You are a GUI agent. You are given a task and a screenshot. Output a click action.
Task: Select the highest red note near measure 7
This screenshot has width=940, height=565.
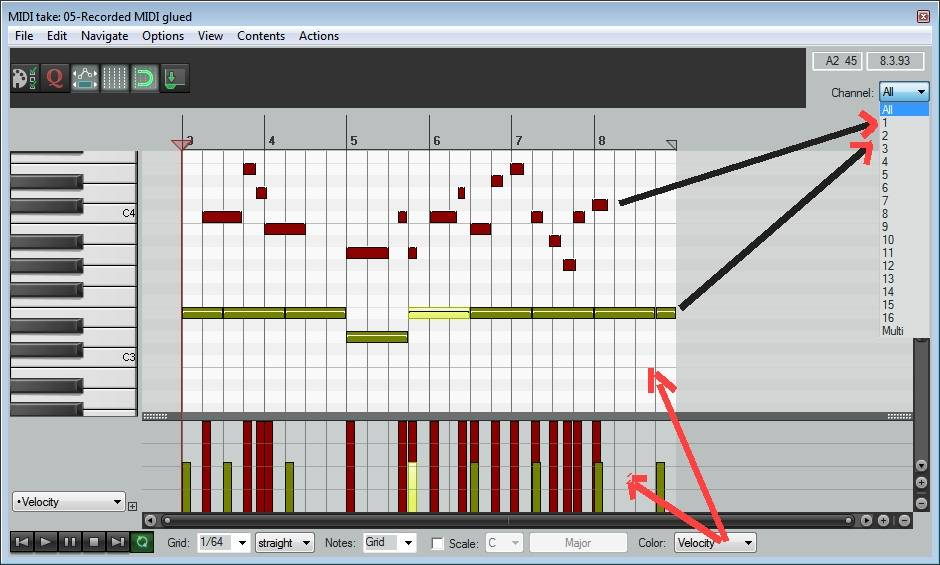tap(517, 169)
